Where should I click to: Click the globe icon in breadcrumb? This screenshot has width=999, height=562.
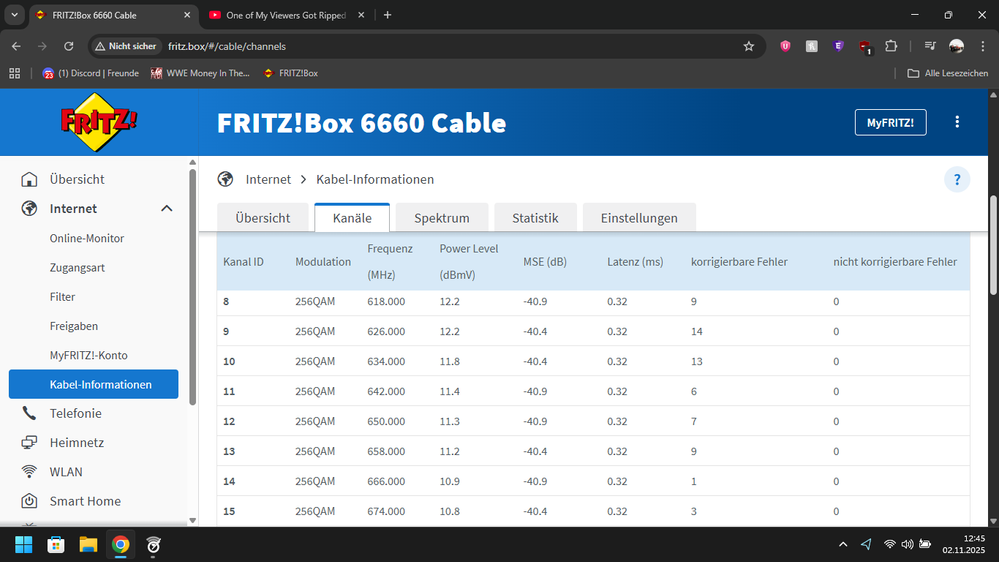(225, 179)
